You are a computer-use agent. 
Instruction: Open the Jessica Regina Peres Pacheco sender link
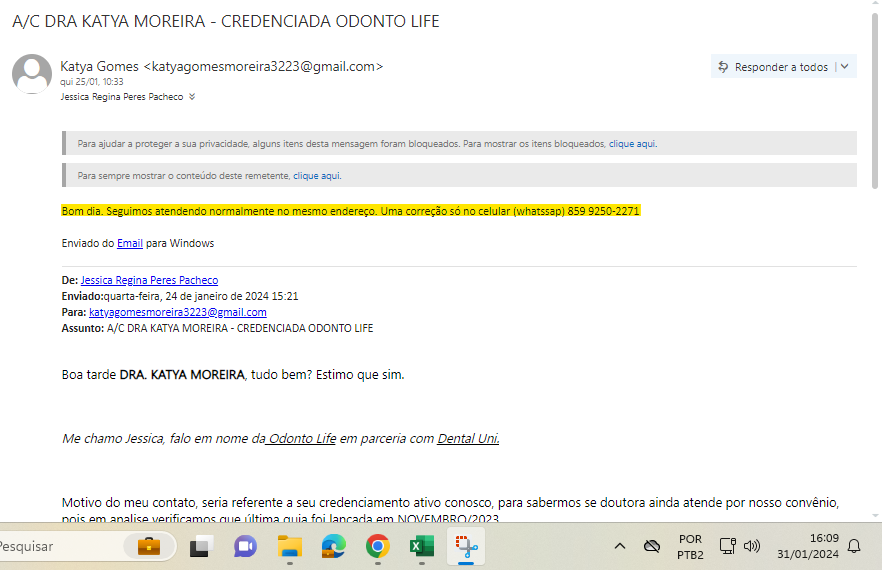pos(149,280)
